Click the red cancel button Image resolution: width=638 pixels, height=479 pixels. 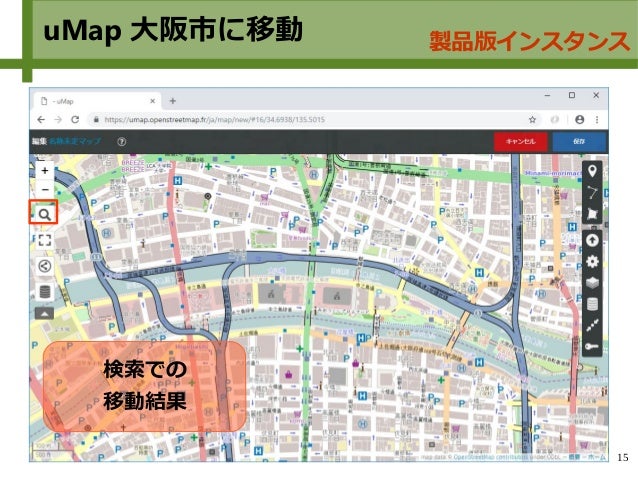tap(520, 142)
